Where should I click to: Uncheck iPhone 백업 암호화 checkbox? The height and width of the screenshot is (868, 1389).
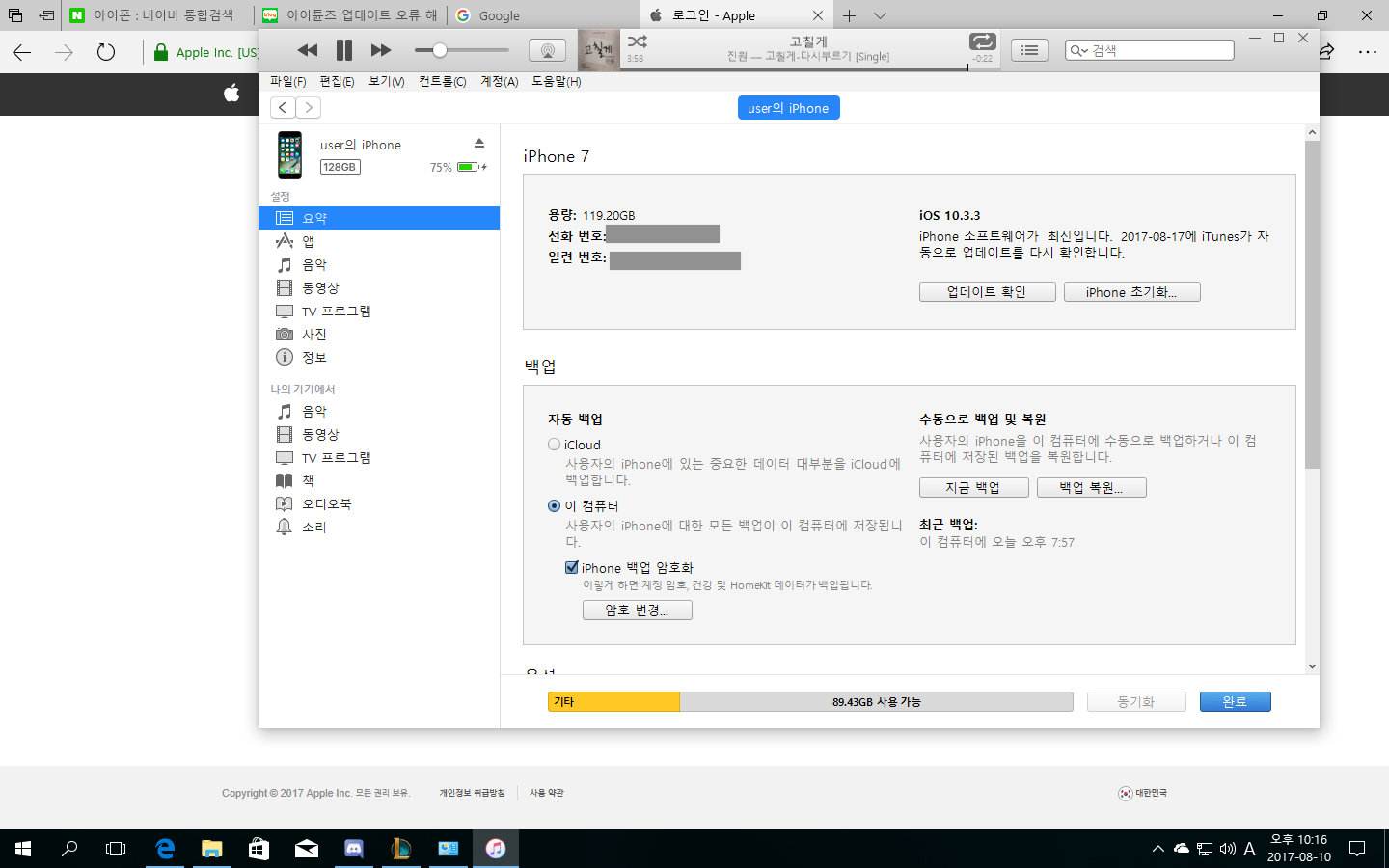pyautogui.click(x=572, y=568)
